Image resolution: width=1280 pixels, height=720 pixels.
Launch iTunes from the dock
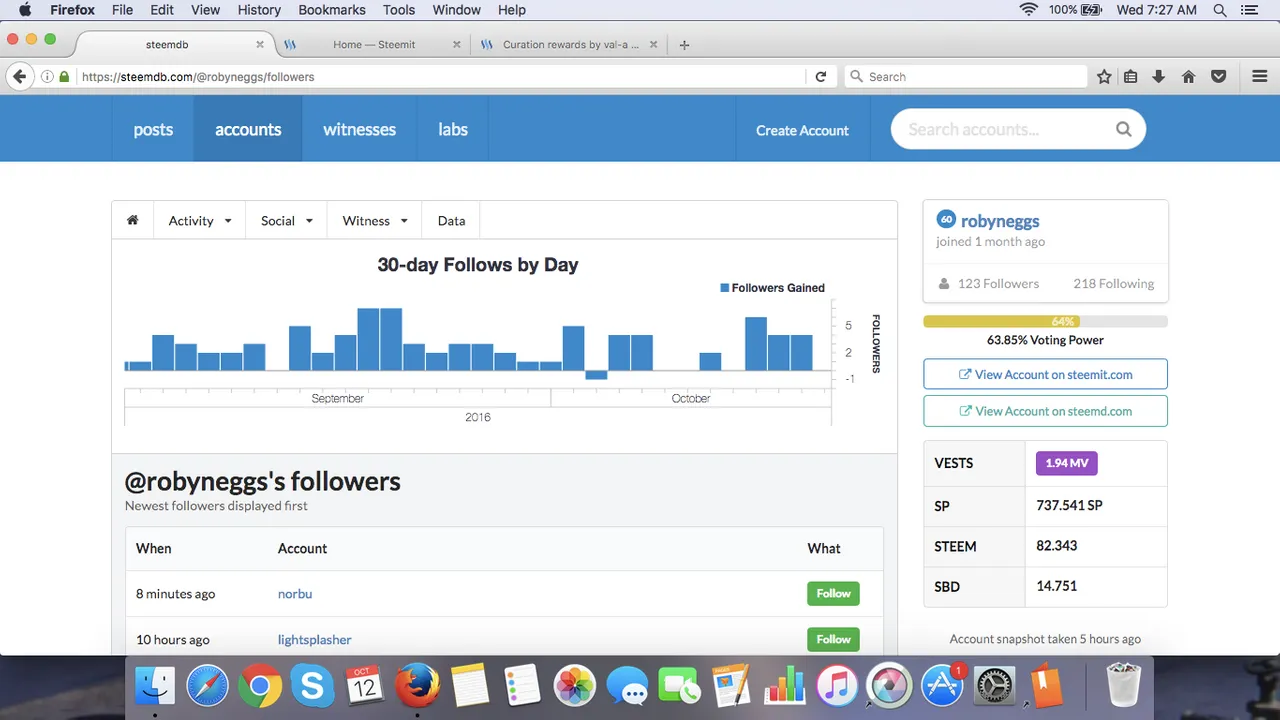[x=837, y=686]
